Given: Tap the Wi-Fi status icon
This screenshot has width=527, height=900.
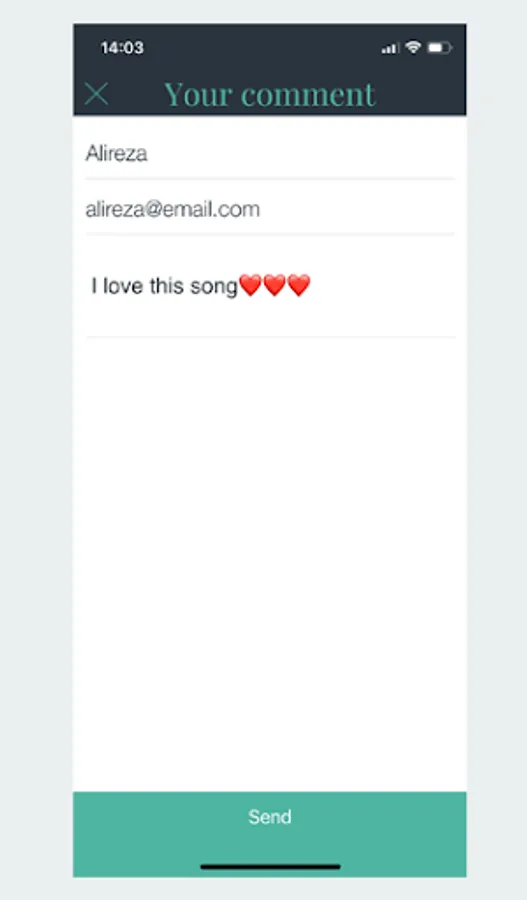Looking at the screenshot, I should (413, 48).
